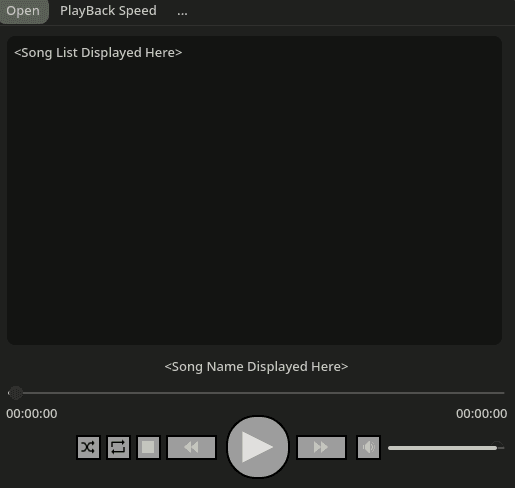Screen dimensions: 515x488
Task: Click the song list display area
Action: (254, 190)
